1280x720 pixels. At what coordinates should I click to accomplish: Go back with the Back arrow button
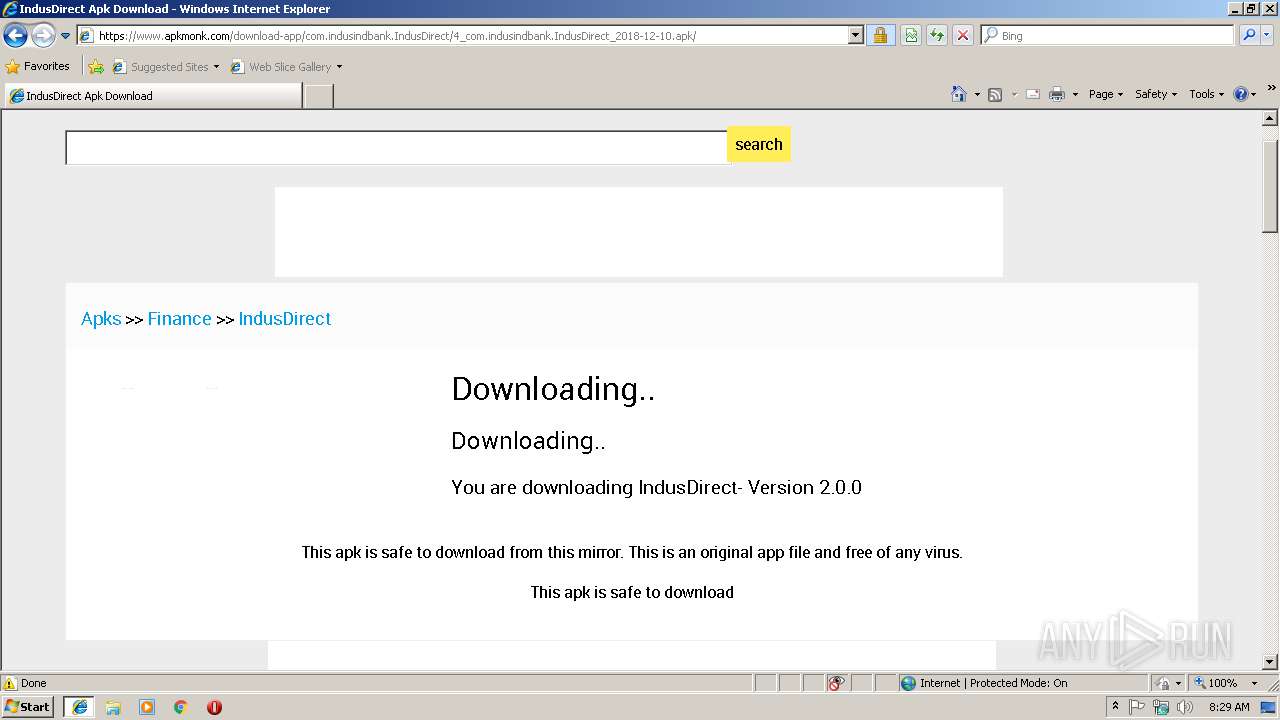tap(16, 36)
